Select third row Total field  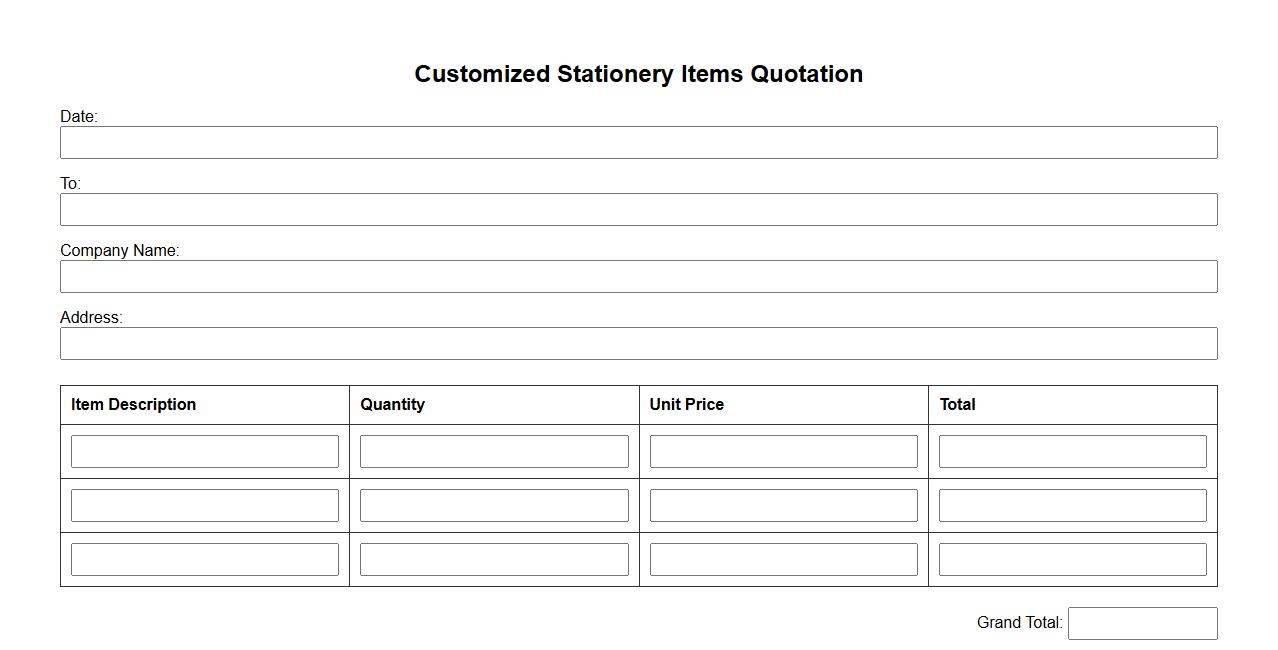1072,559
